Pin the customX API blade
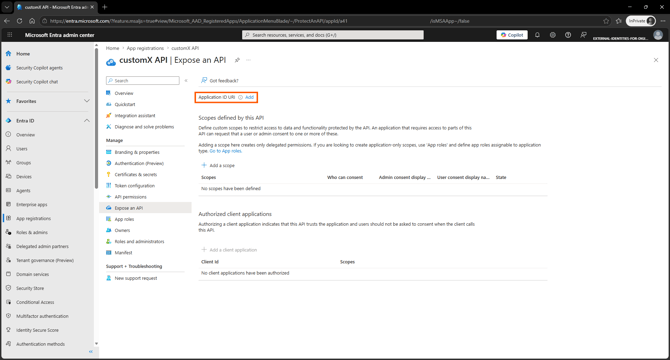670x360 pixels. point(237,60)
